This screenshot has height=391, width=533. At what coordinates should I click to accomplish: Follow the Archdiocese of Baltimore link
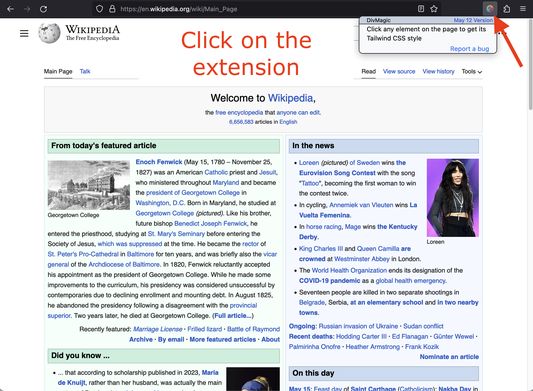124,264
